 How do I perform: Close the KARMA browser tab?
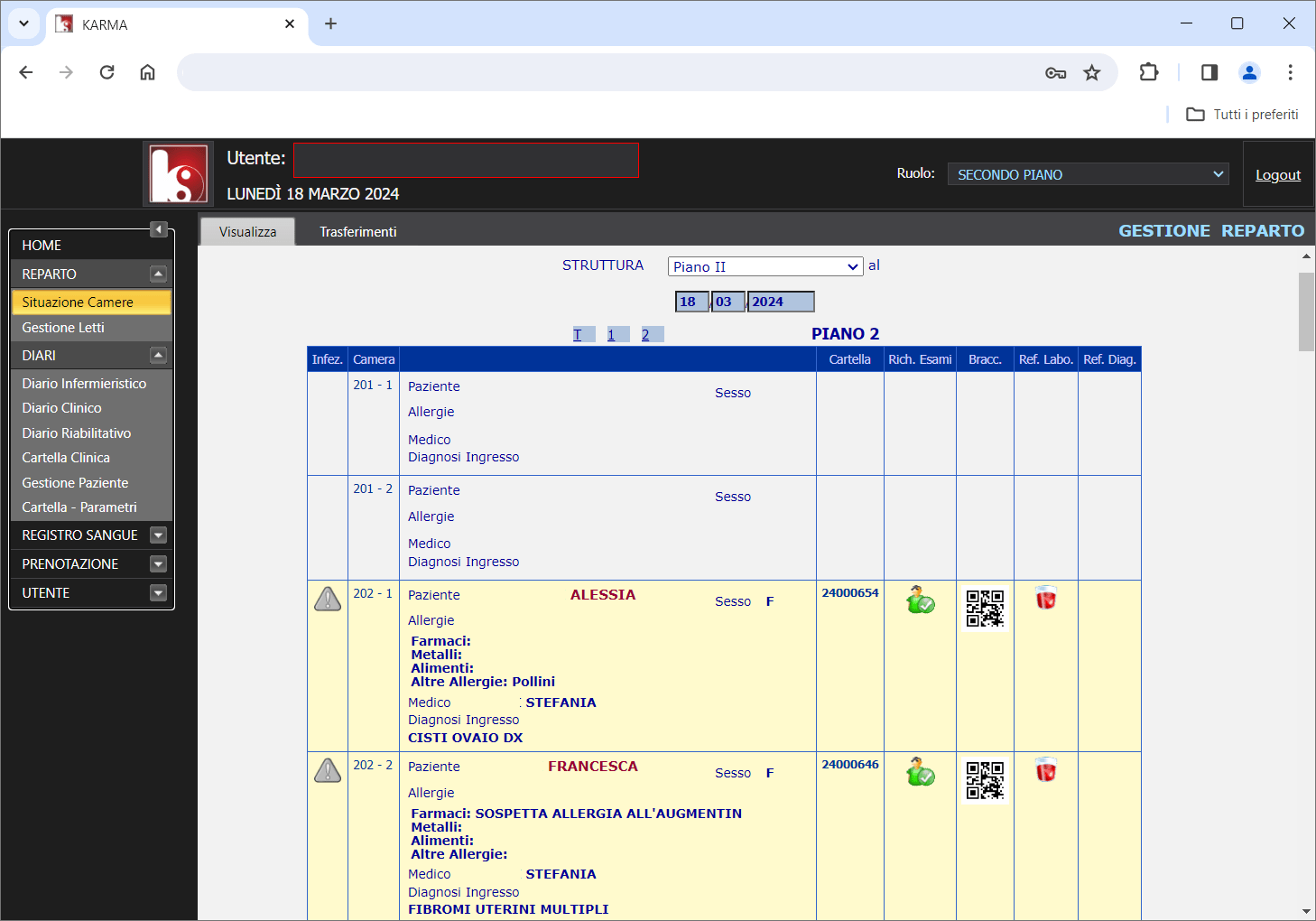click(290, 23)
